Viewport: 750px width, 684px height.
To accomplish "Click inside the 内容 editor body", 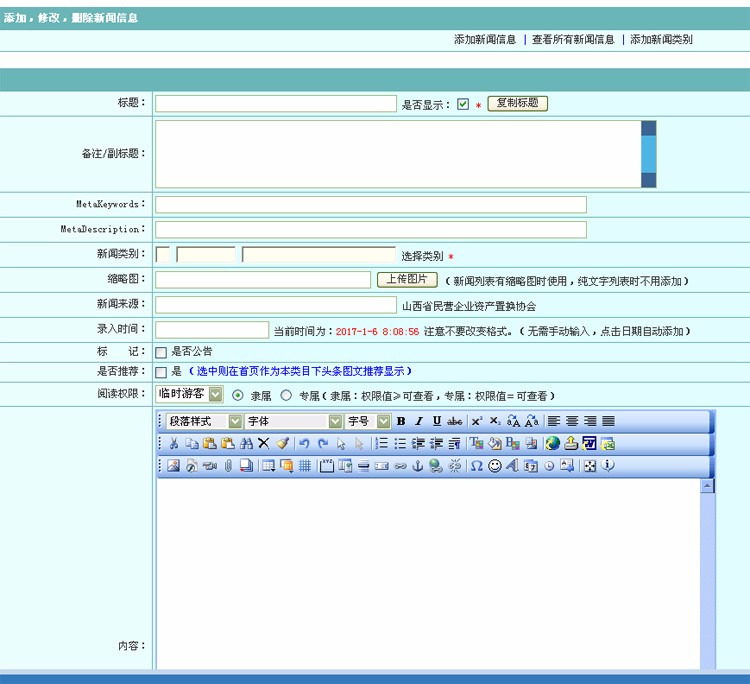I will pos(428,574).
